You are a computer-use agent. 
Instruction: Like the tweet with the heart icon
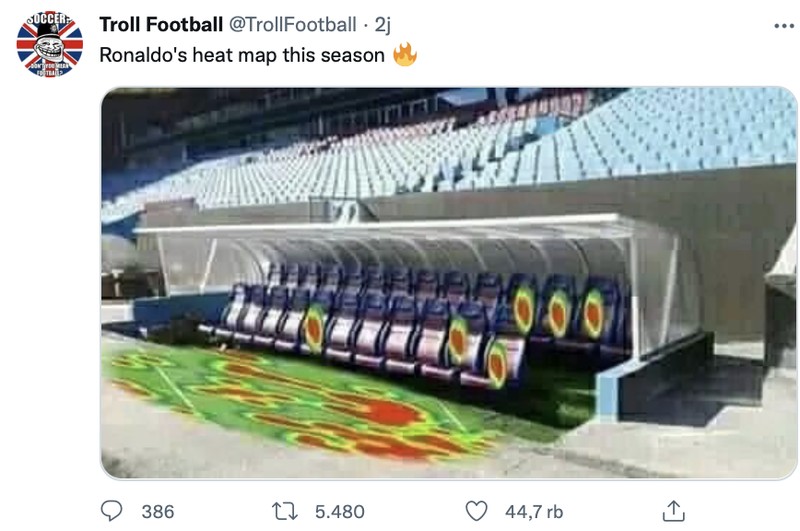click(476, 511)
